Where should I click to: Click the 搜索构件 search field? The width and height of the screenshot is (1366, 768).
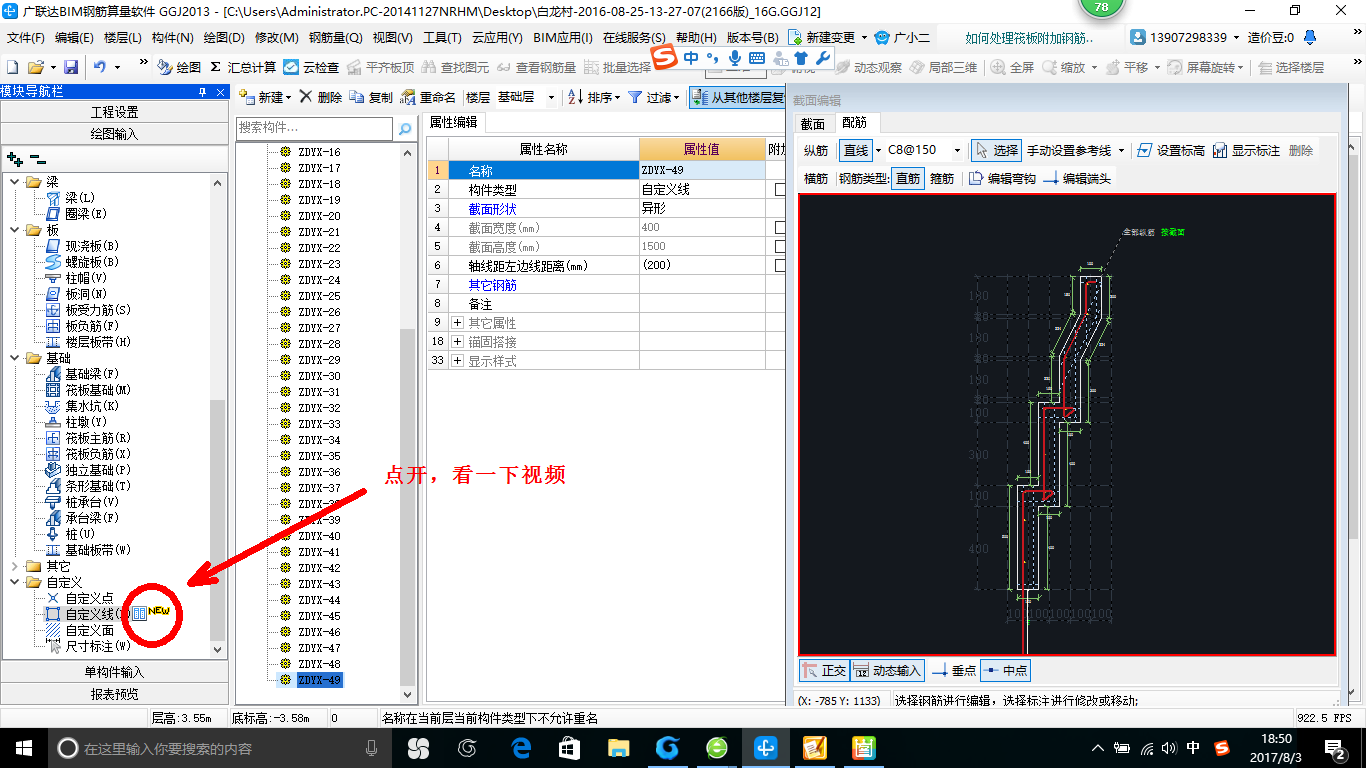click(x=315, y=128)
